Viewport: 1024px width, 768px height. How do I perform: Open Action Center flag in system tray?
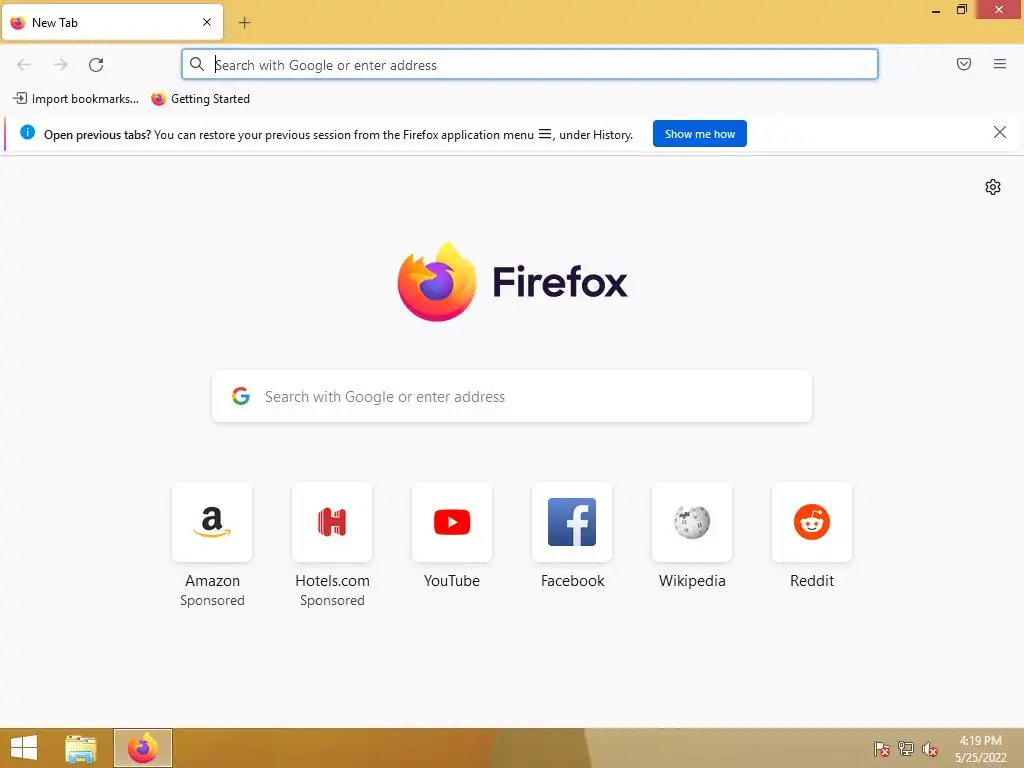coord(882,749)
